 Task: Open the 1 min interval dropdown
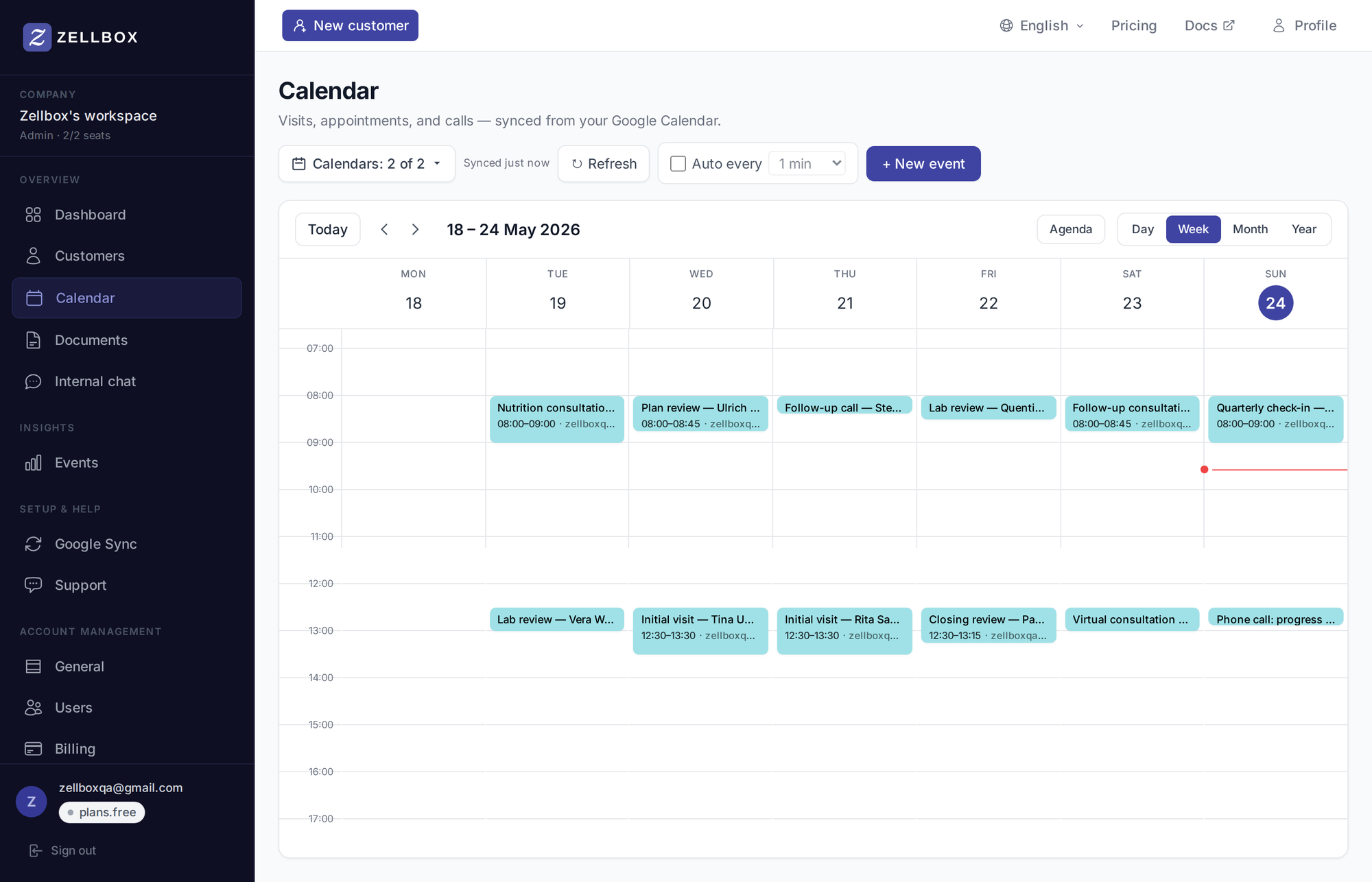[807, 163]
